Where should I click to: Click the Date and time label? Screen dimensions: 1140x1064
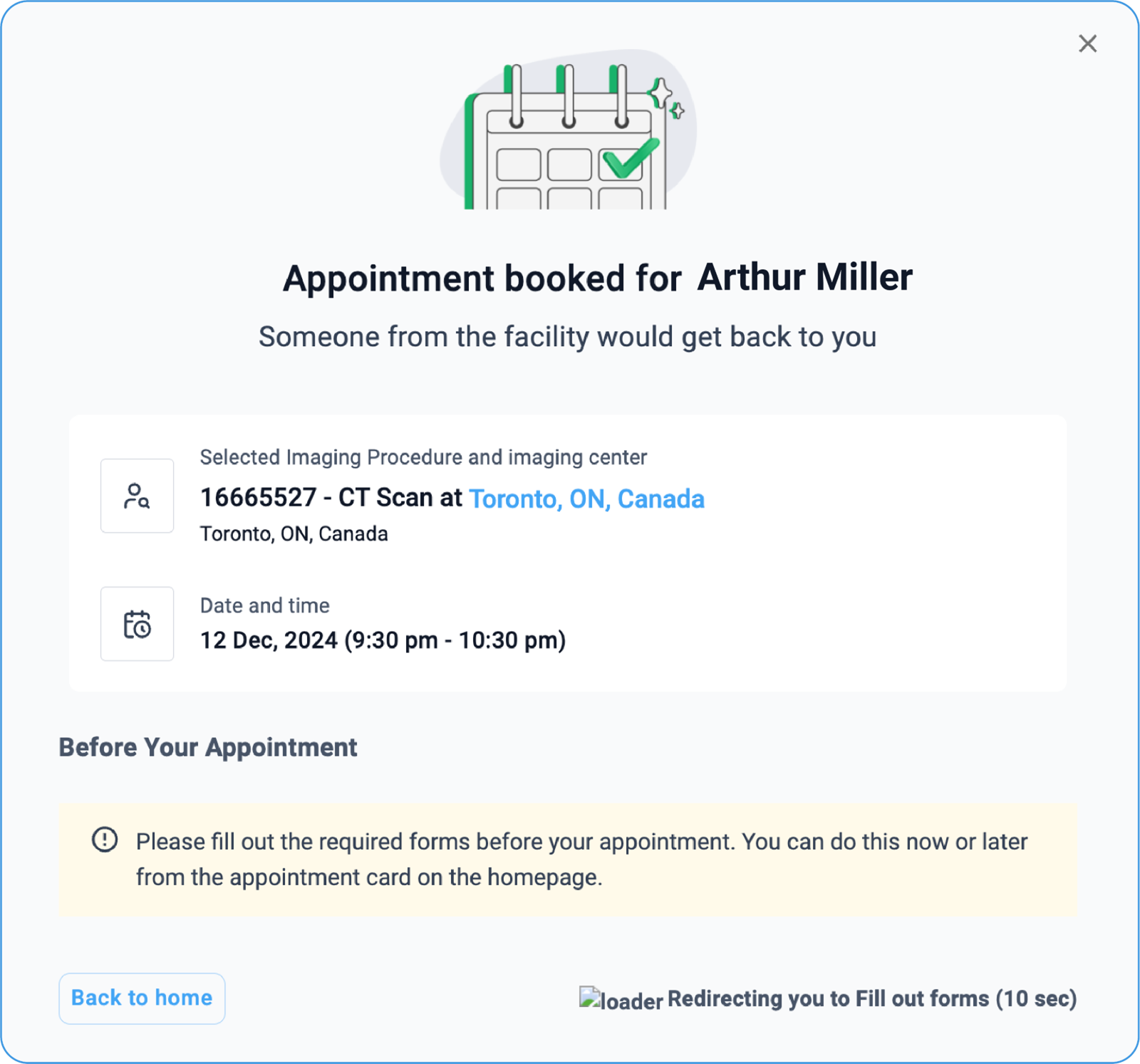pos(264,605)
